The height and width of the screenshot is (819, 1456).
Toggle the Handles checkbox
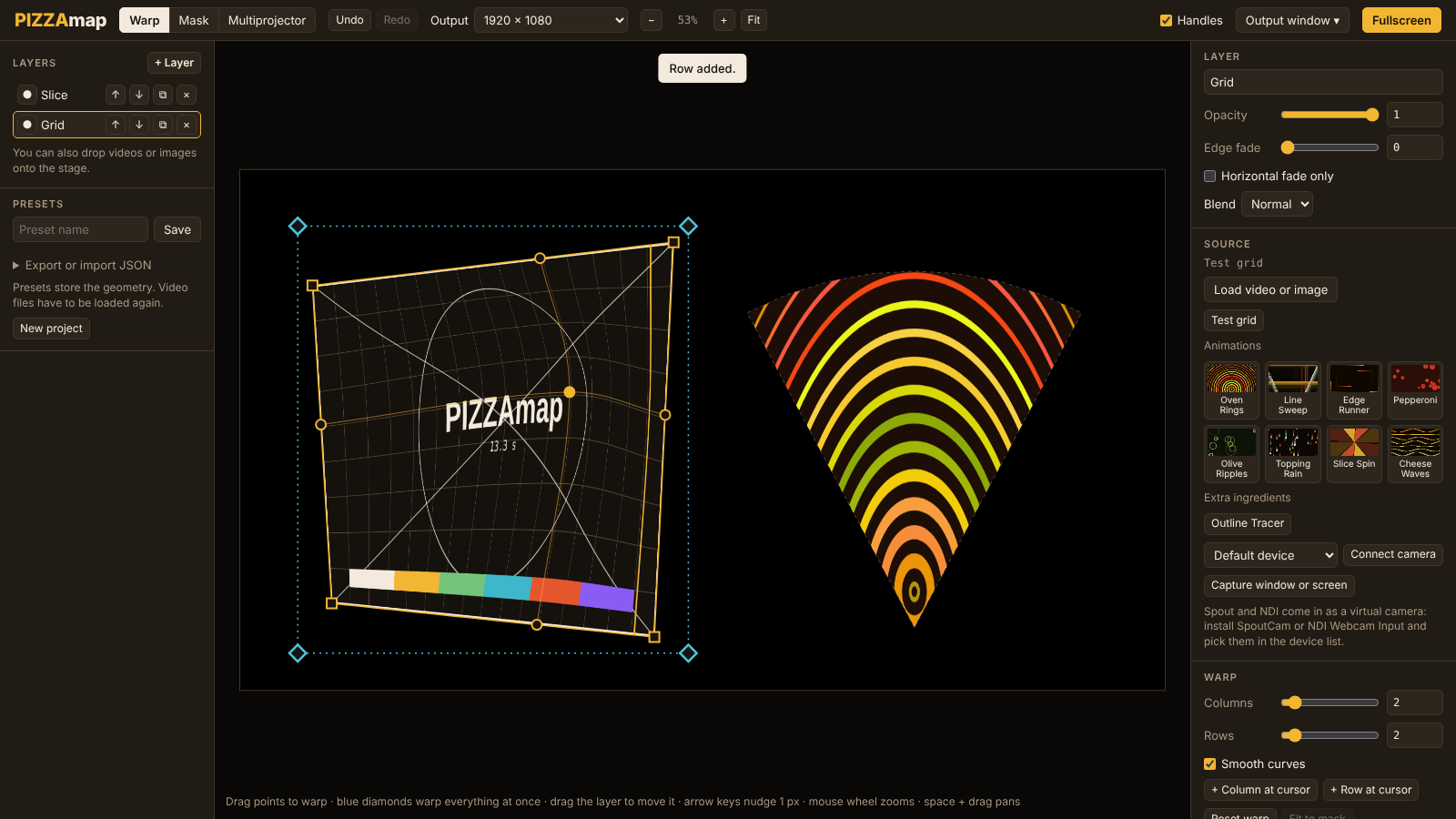click(x=1166, y=20)
